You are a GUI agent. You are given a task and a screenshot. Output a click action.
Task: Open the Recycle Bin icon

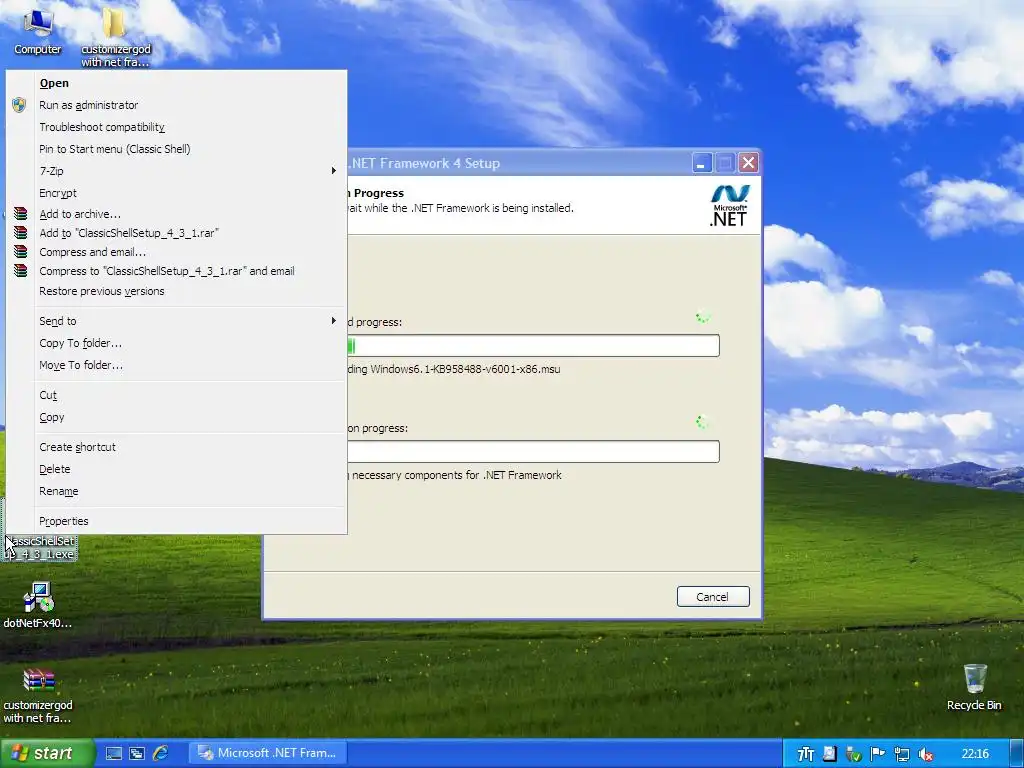(974, 687)
